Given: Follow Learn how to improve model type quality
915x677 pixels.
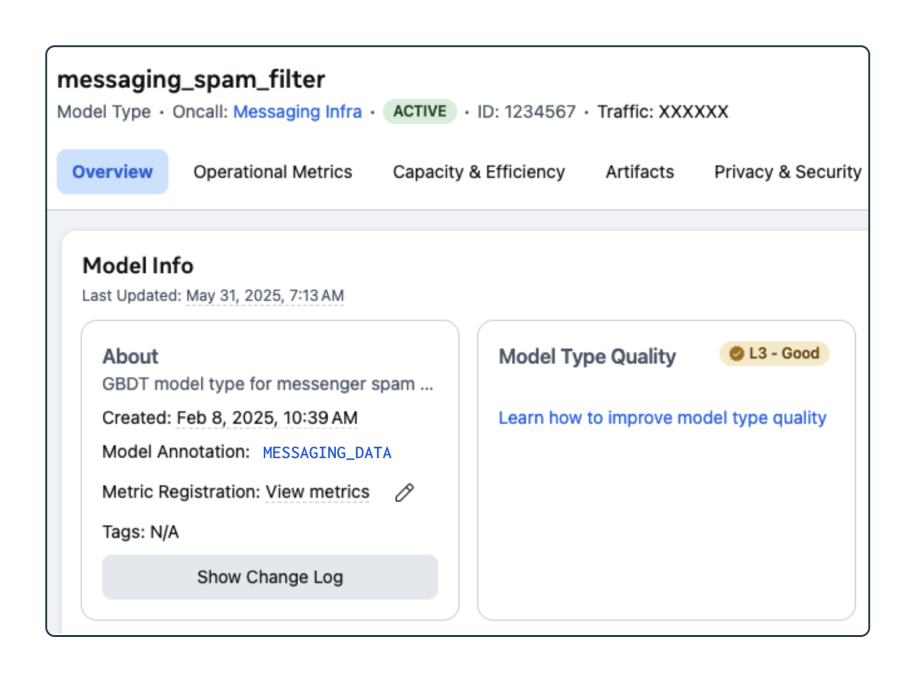Looking at the screenshot, I should click(x=662, y=418).
